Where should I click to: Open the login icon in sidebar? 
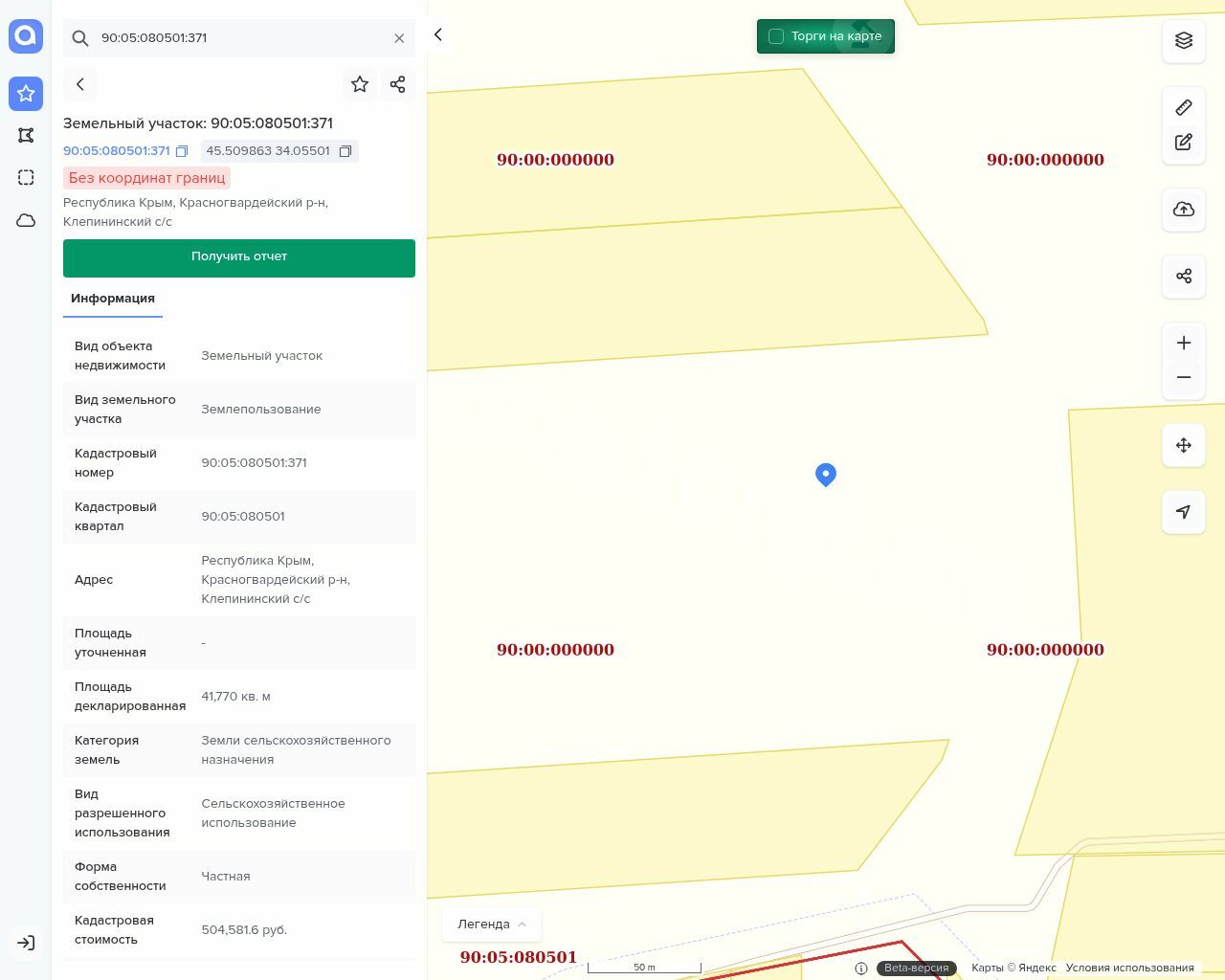point(26,943)
